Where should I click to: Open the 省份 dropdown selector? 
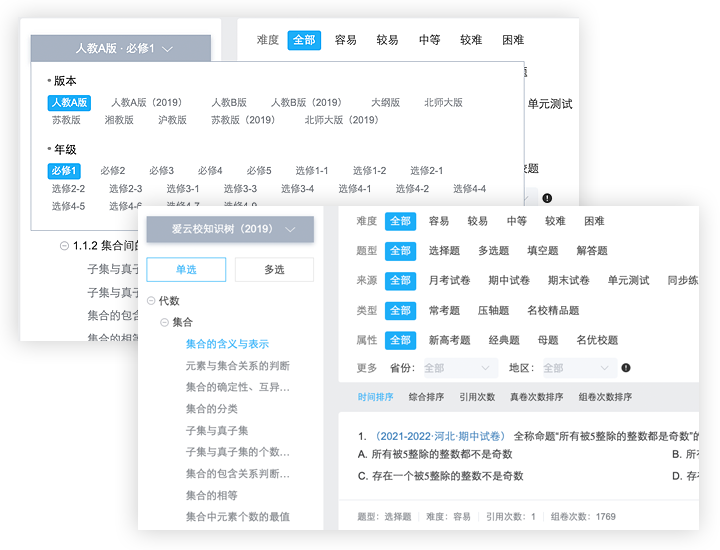point(460,368)
